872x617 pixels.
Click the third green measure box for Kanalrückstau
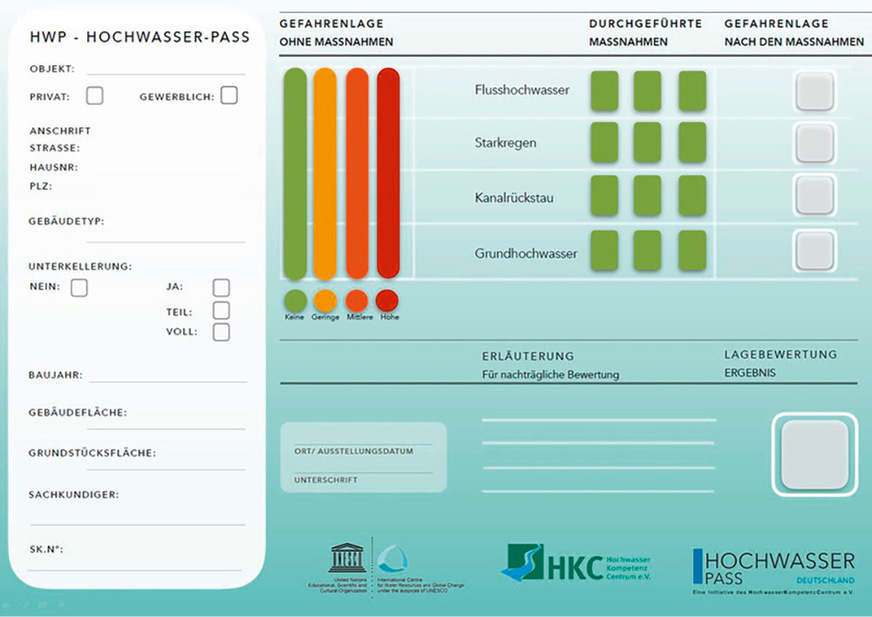coord(692,196)
